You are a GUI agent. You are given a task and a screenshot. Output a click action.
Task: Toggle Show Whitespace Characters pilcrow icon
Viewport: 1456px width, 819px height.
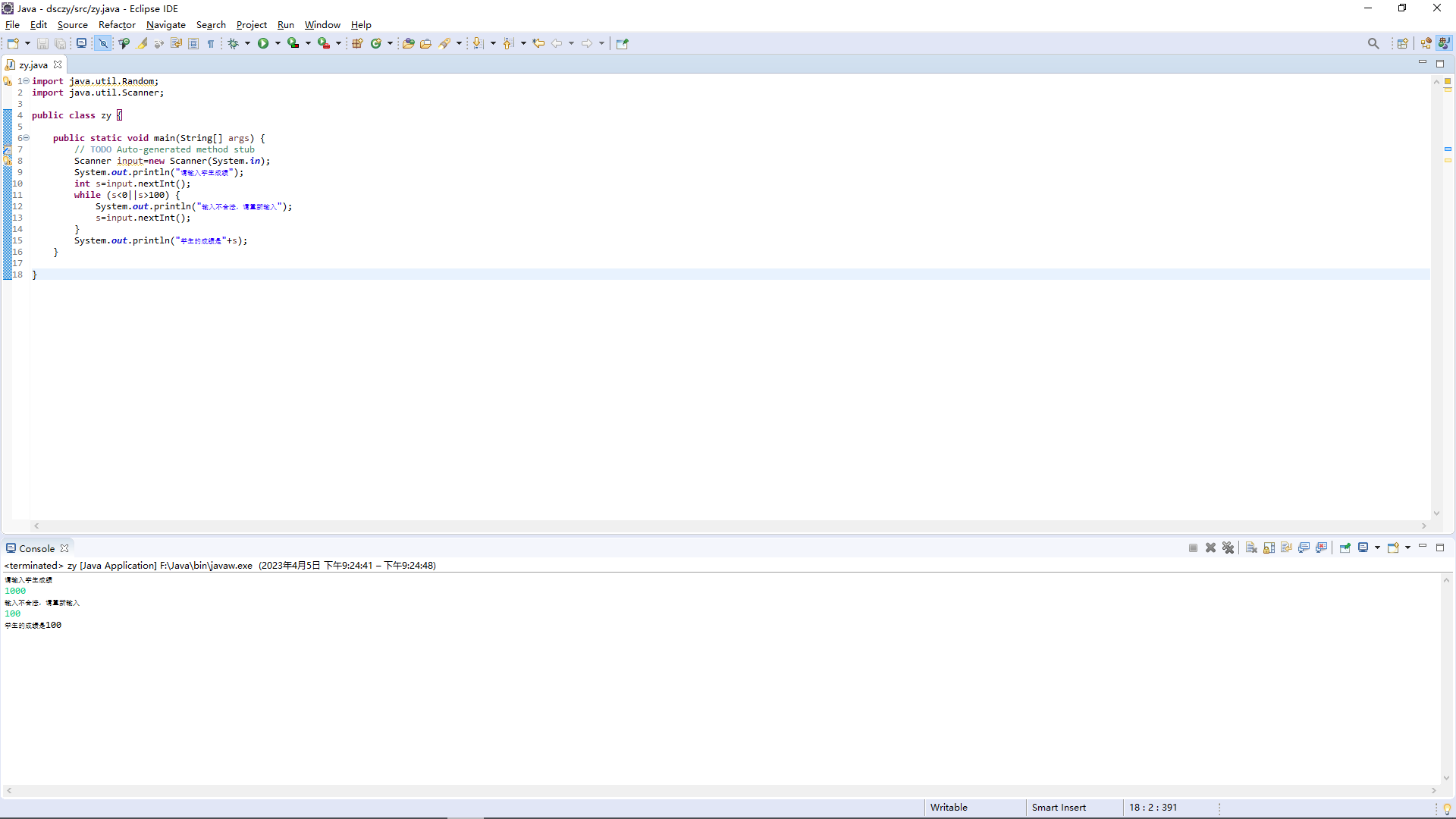pos(211,43)
